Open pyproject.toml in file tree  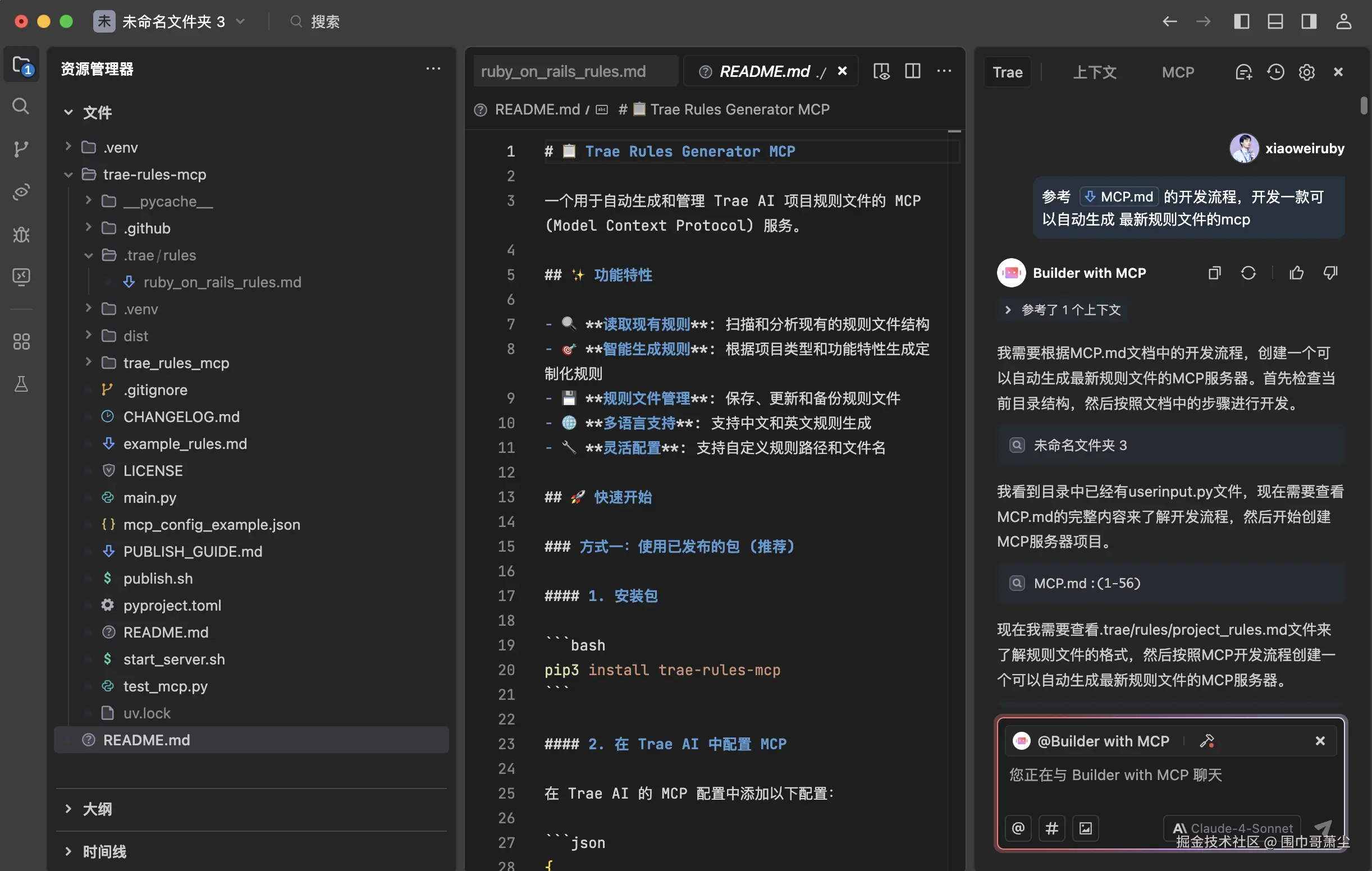[172, 605]
